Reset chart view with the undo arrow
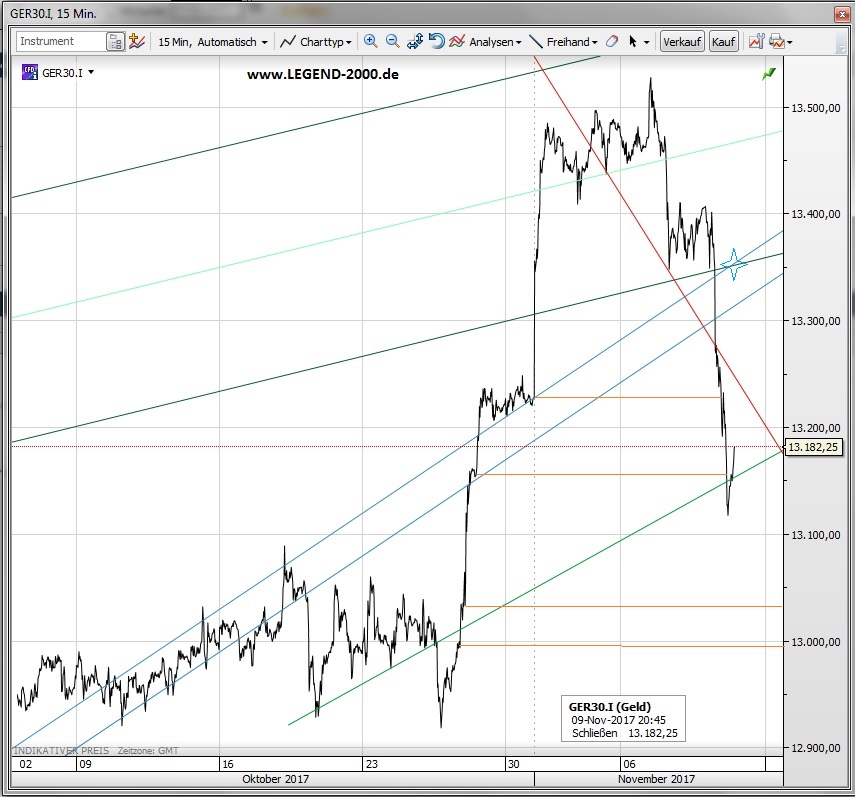This screenshot has width=855, height=797. tap(436, 42)
